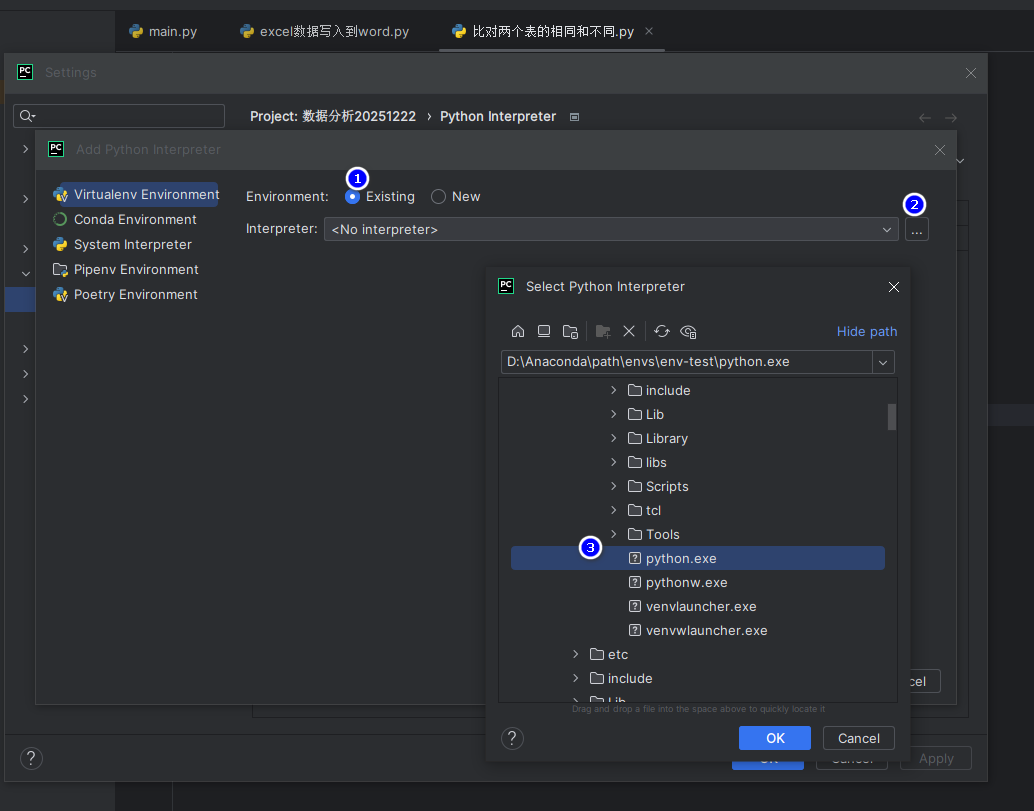
Task: Expand the Scripts folder
Action: pos(613,486)
